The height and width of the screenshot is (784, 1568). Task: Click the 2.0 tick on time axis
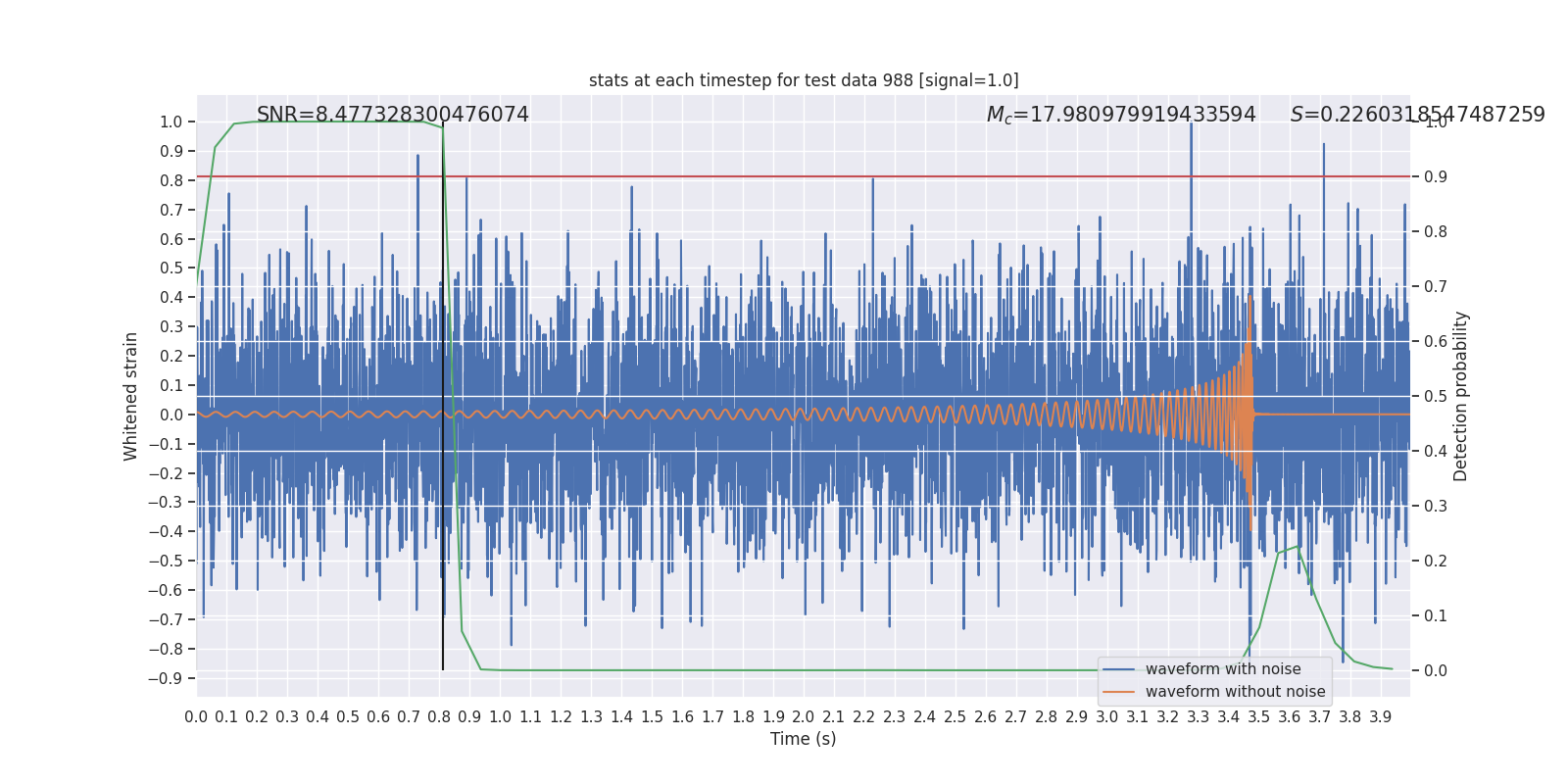(x=804, y=717)
